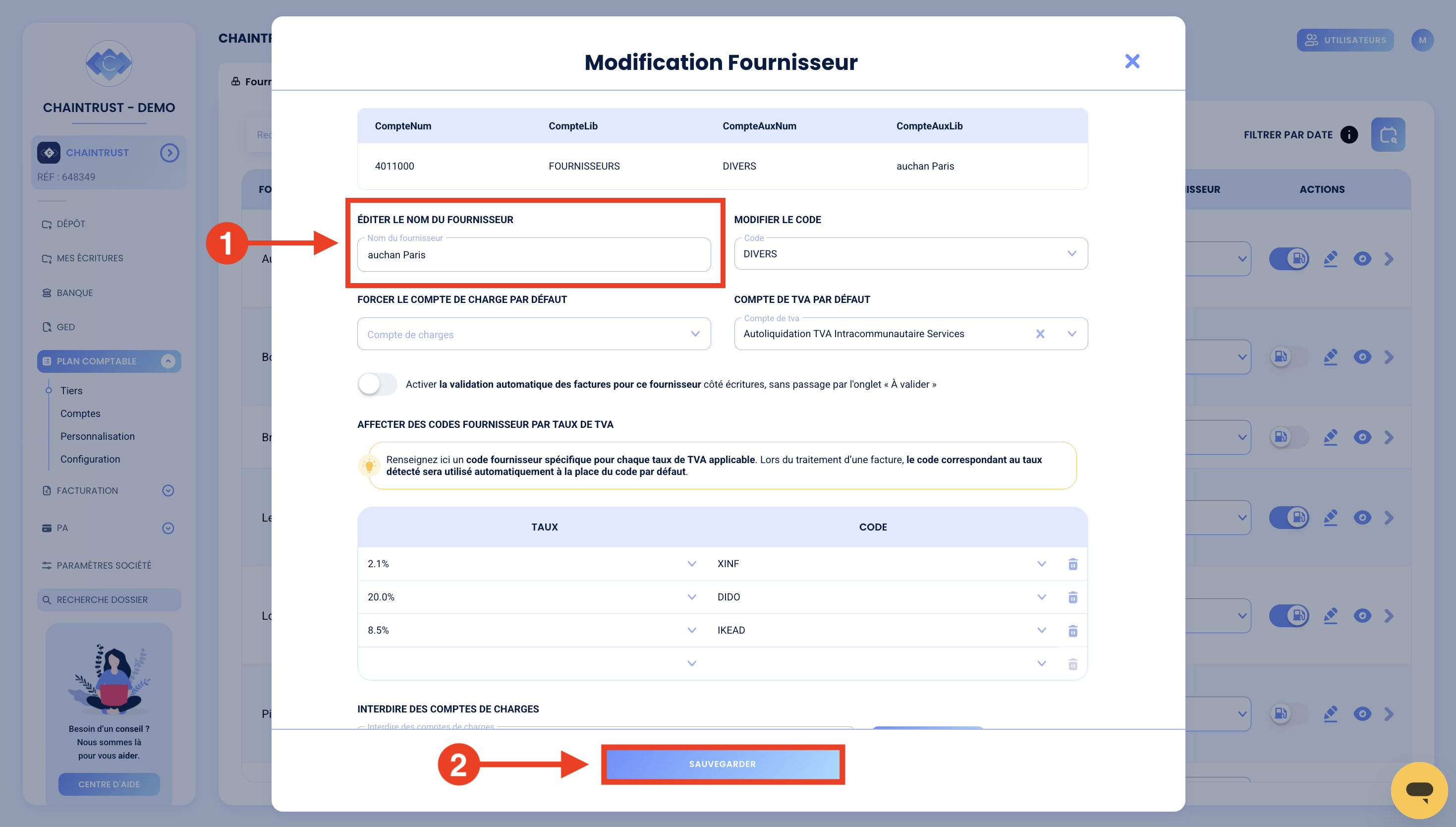Select Tiers under Plan Comptable
Viewport: 1456px width, 827px height.
point(71,391)
